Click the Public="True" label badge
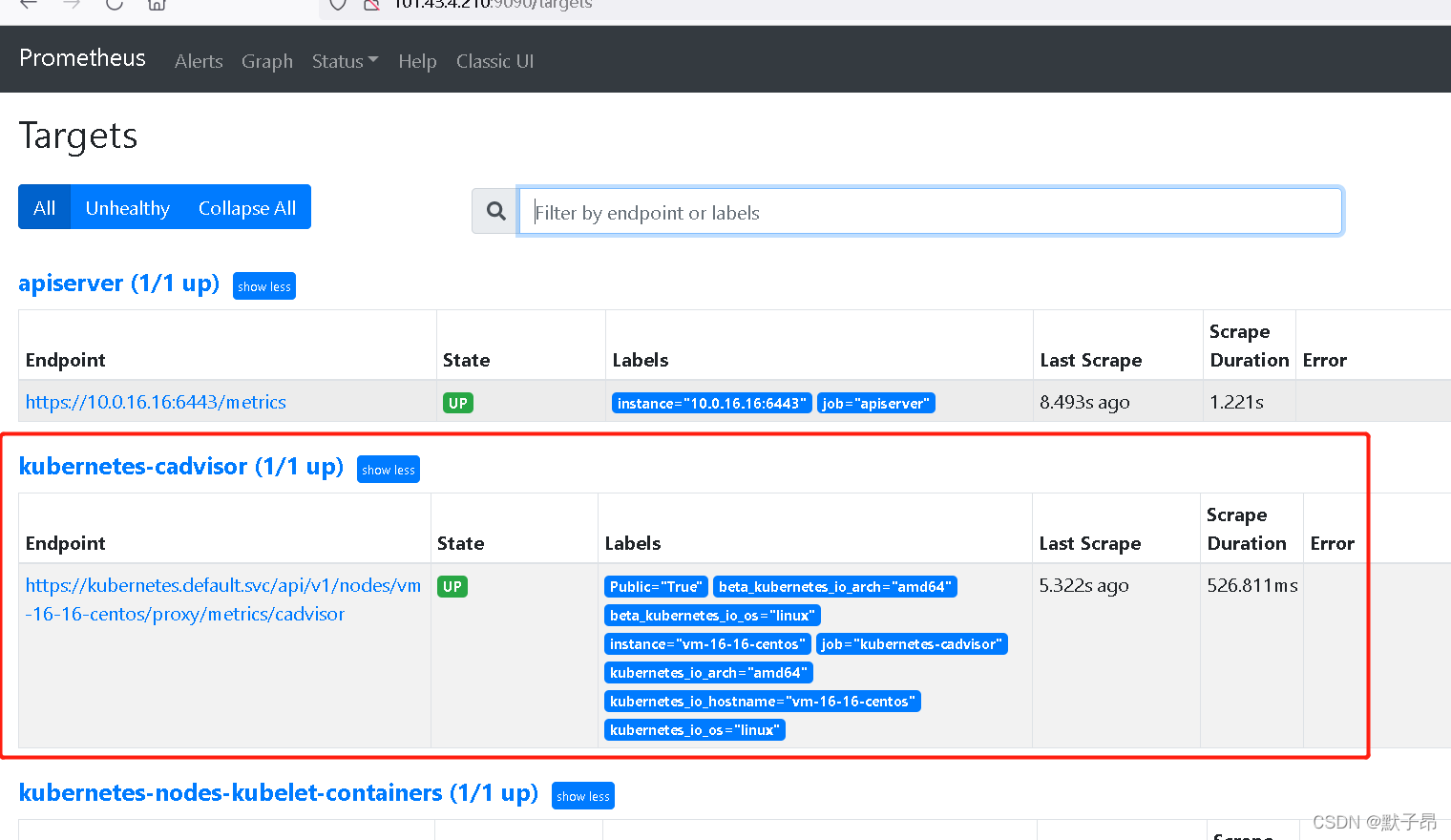 click(656, 586)
